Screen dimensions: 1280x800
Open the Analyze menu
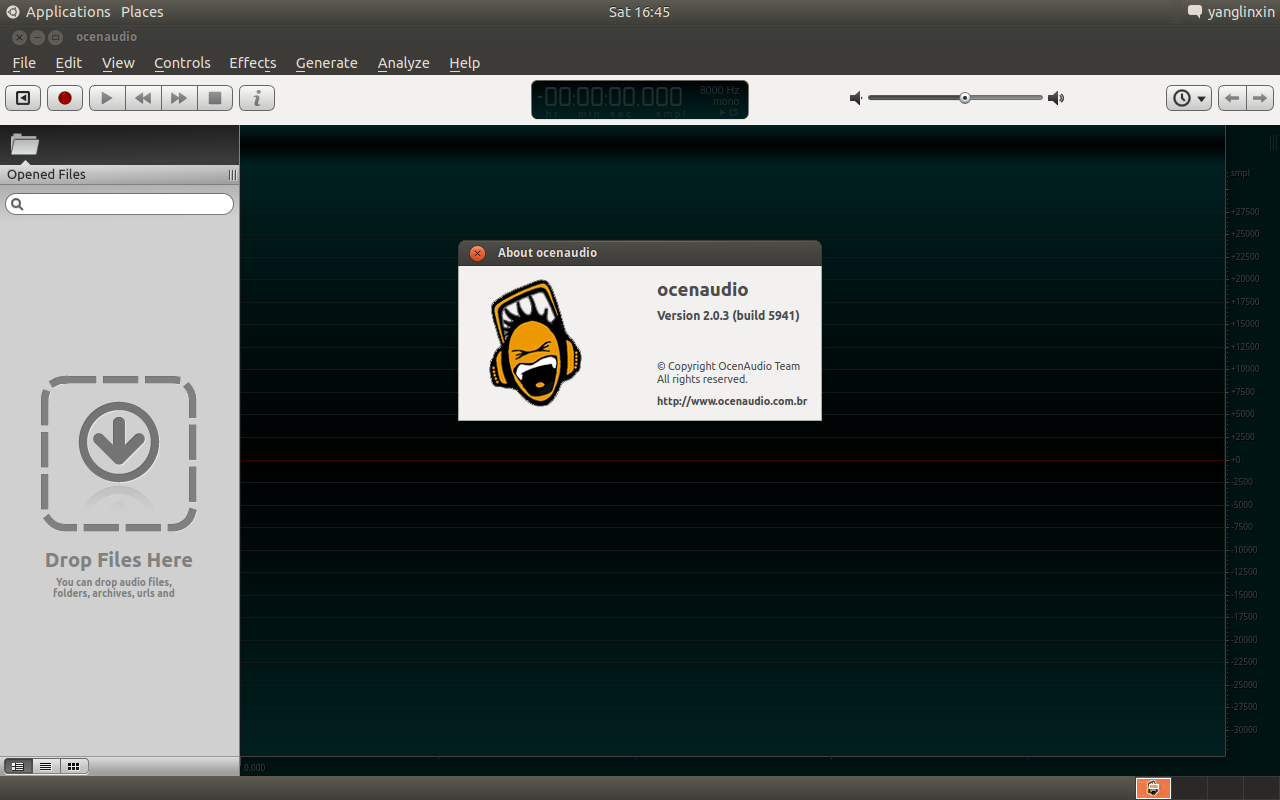[x=404, y=63]
